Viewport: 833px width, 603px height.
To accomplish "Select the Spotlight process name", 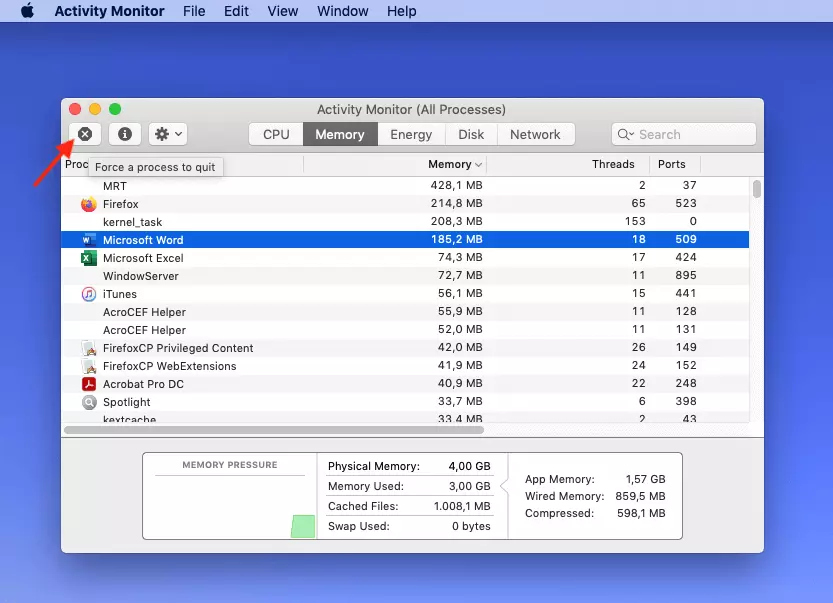I will [x=126, y=402].
